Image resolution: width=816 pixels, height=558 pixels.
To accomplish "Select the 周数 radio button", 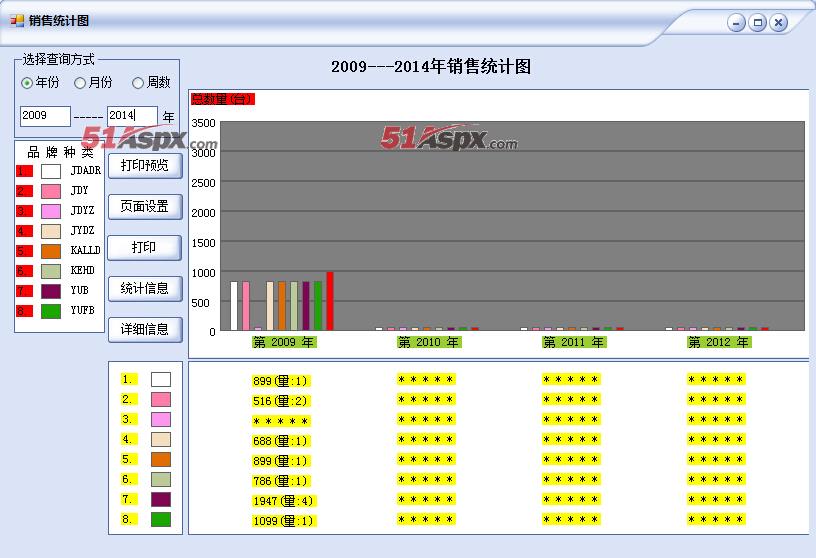I will pyautogui.click(x=138, y=83).
